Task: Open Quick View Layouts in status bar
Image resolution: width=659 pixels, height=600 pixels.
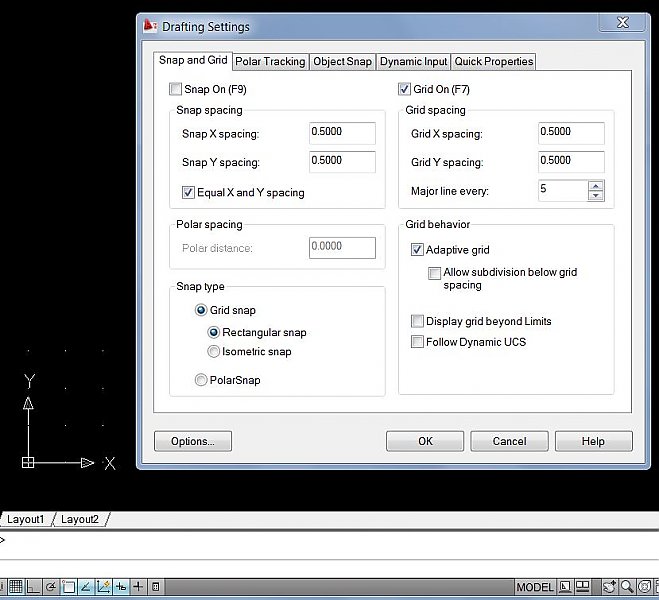Action: 565,587
